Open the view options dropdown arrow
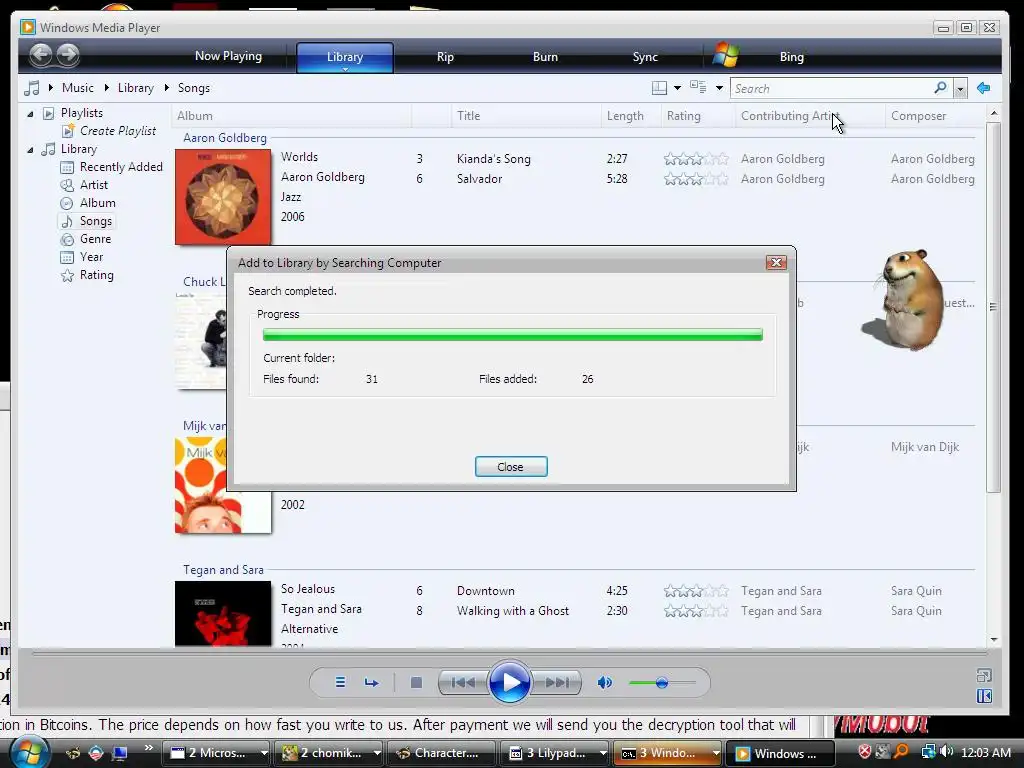This screenshot has height=768, width=1024. tap(719, 88)
